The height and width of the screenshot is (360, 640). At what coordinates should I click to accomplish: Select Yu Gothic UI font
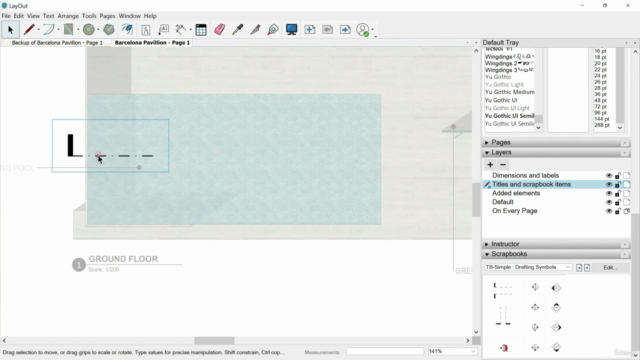pos(501,100)
